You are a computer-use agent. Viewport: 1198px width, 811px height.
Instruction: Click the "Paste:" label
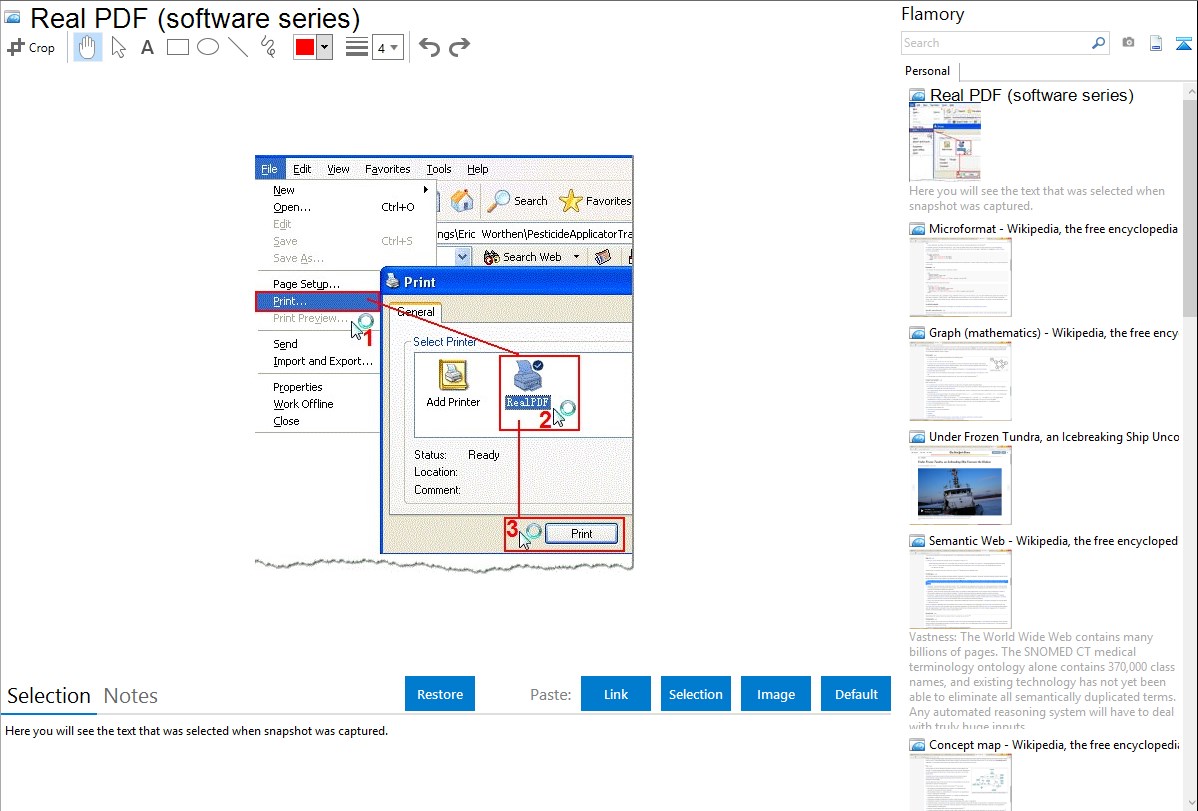pos(551,694)
